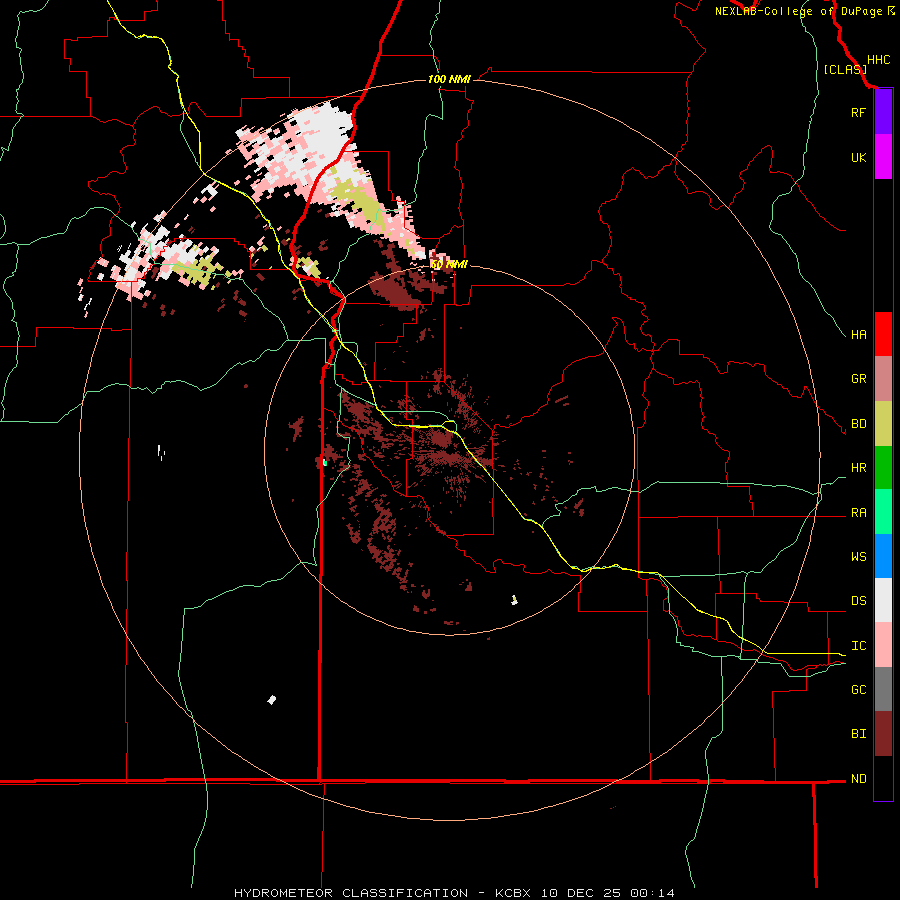Click the 'HR' legend label
Image resolution: width=900 pixels, height=900 pixels.
coord(858,468)
